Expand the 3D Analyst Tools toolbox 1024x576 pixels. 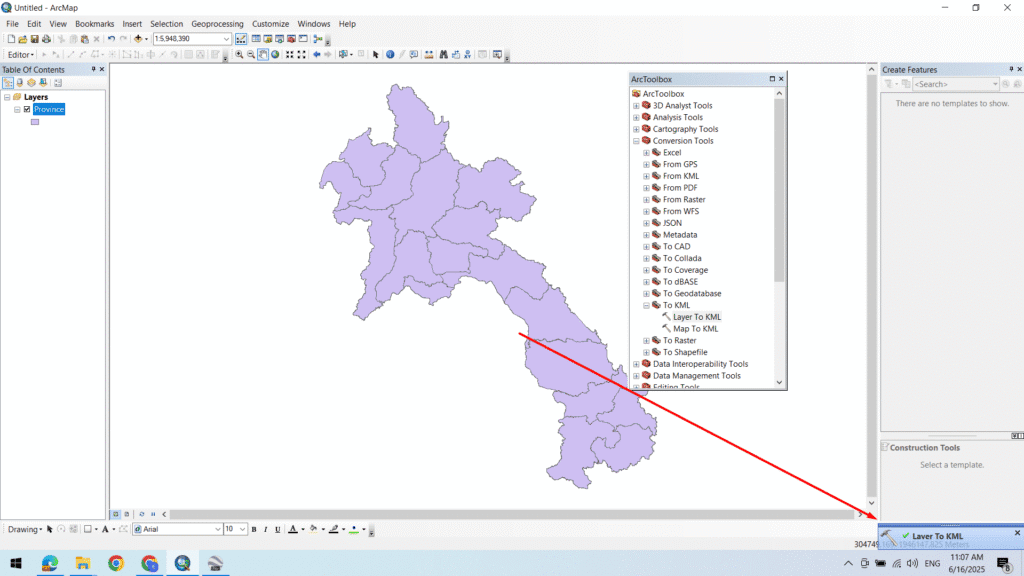coord(636,105)
